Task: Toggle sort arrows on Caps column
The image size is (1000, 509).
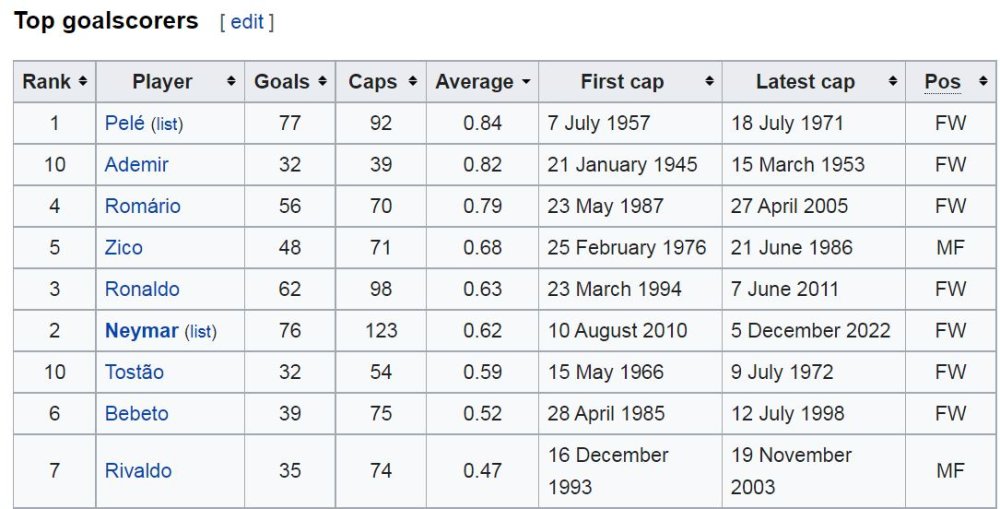Action: (413, 82)
